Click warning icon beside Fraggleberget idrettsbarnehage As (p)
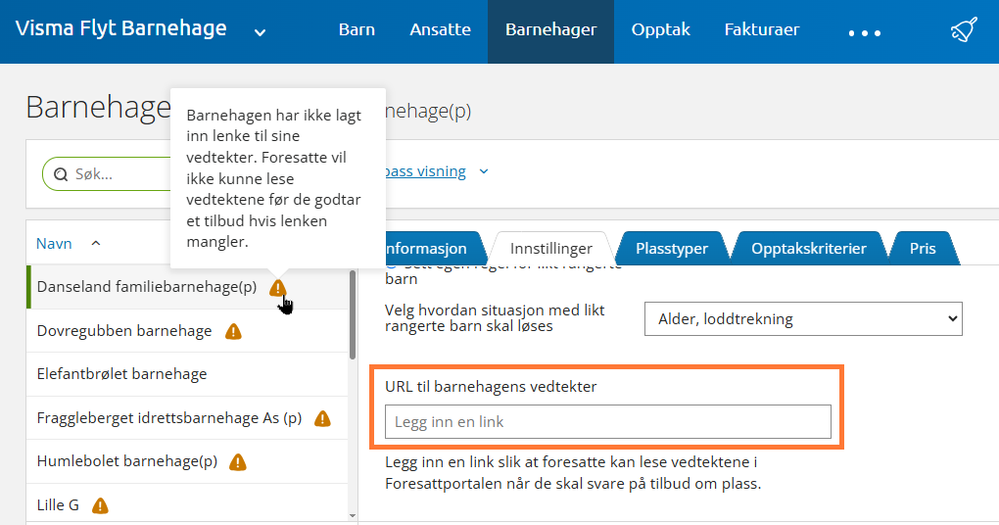Image resolution: width=999 pixels, height=525 pixels. tap(323, 419)
